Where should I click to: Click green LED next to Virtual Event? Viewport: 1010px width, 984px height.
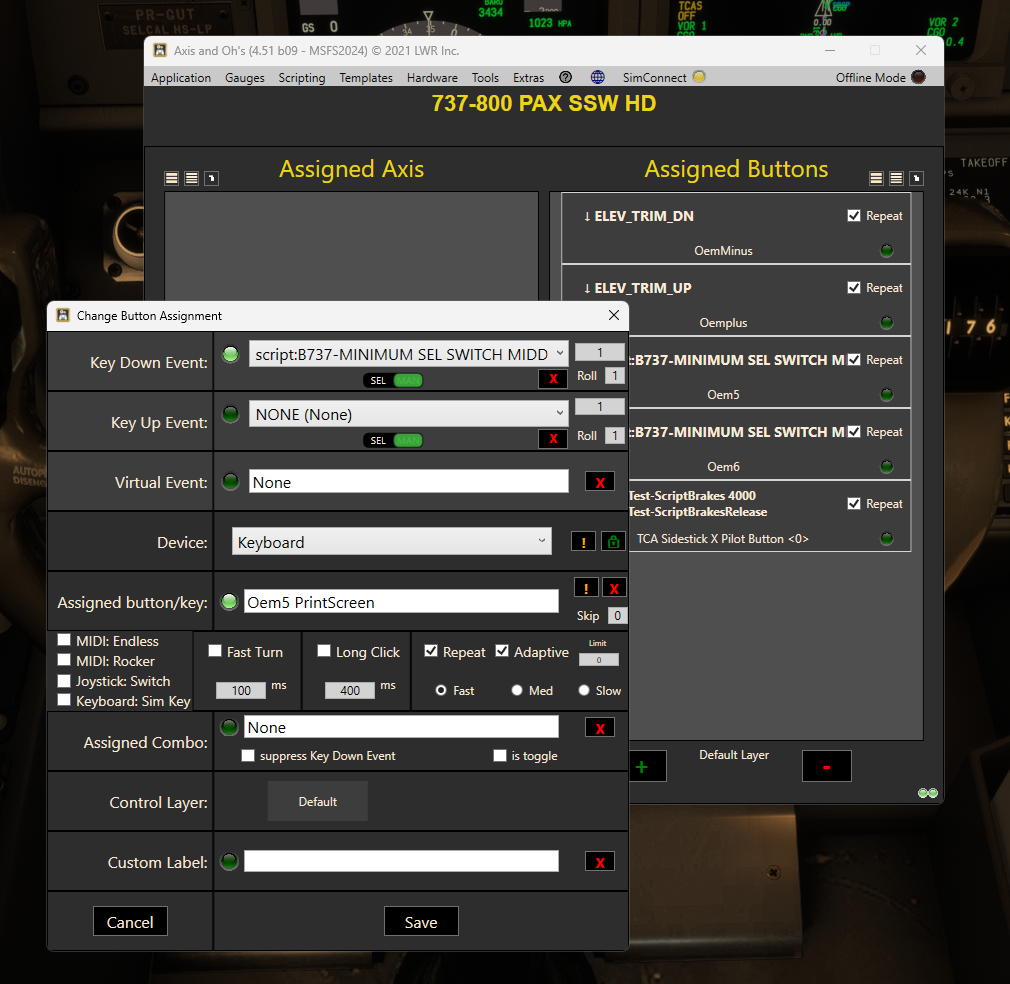231,481
